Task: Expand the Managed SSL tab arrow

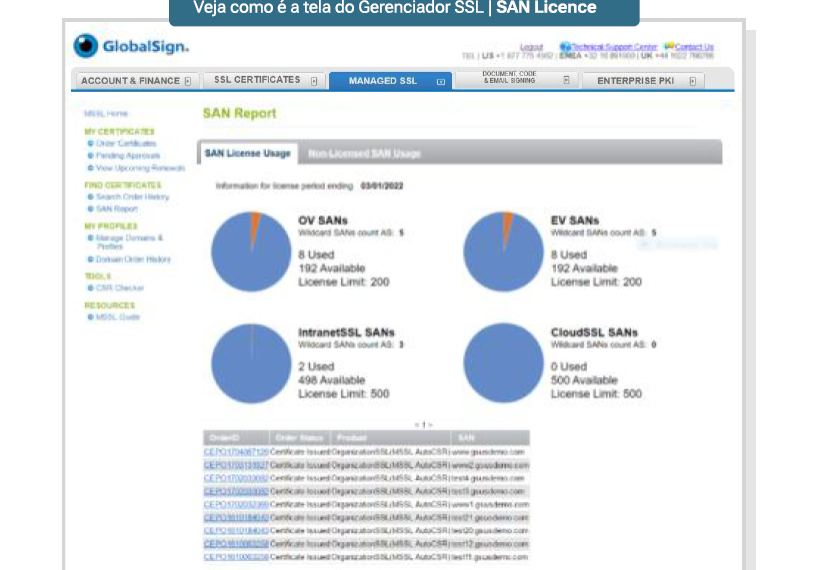Action: (441, 82)
